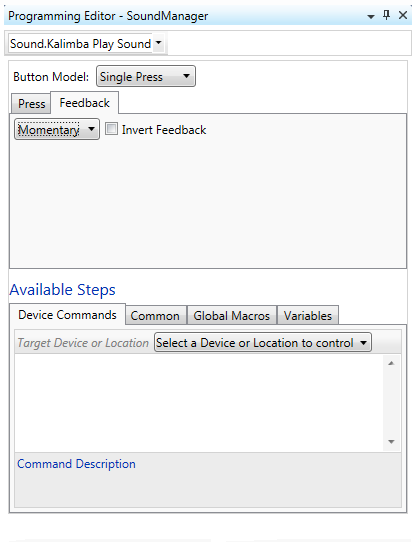The height and width of the screenshot is (542, 413).
Task: Open the Sound.Kalimba Play Sound dropdown
Action: [86, 44]
